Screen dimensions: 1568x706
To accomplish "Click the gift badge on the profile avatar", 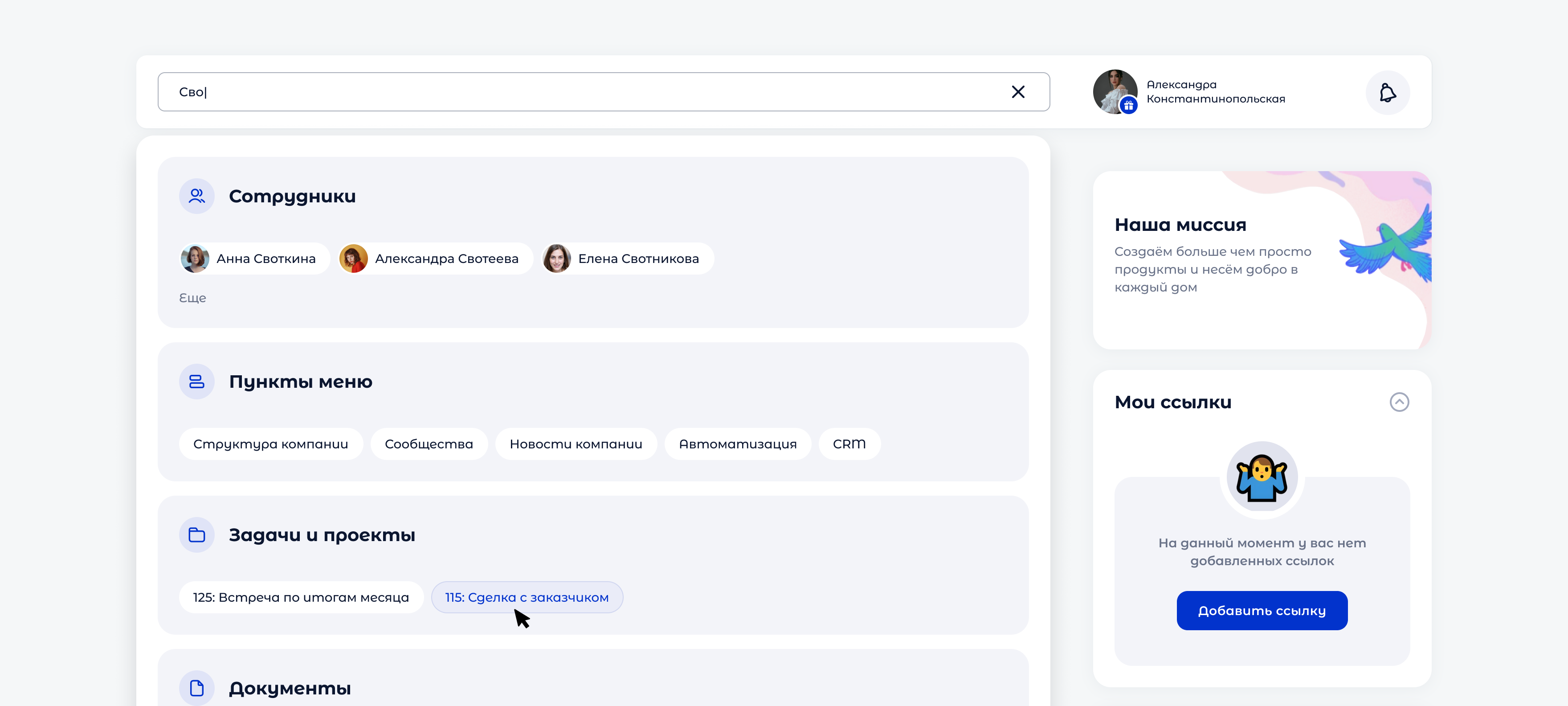I will click(1130, 105).
